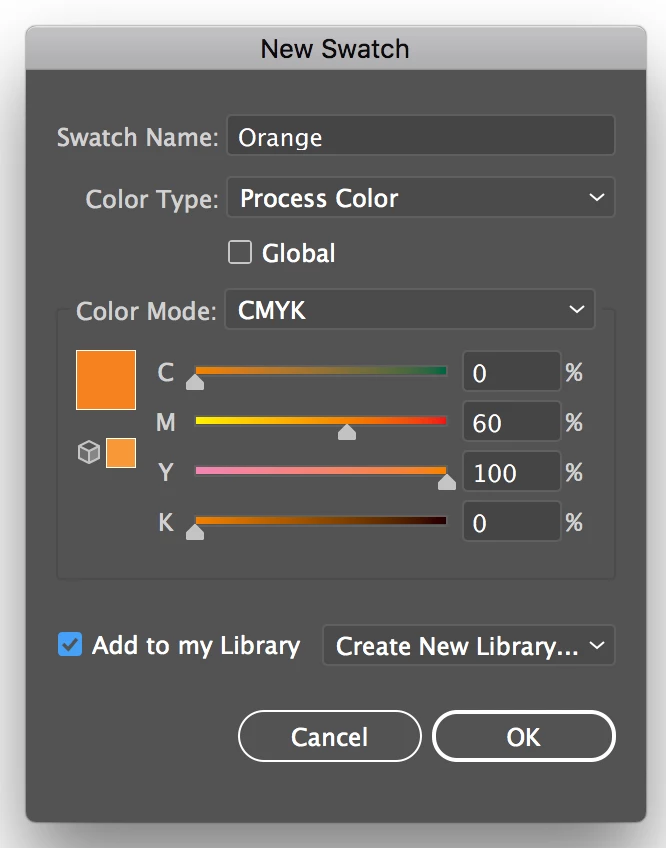Click the out-of-gamut cube warning icon
Screen dimensions: 666x848
89,453
